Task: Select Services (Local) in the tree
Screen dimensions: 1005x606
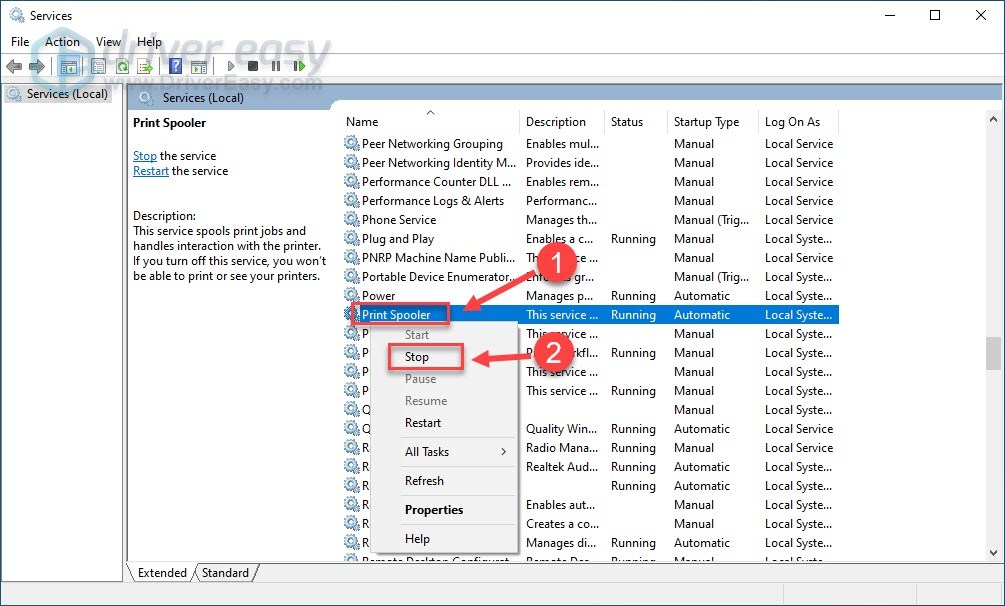Action: [66, 94]
